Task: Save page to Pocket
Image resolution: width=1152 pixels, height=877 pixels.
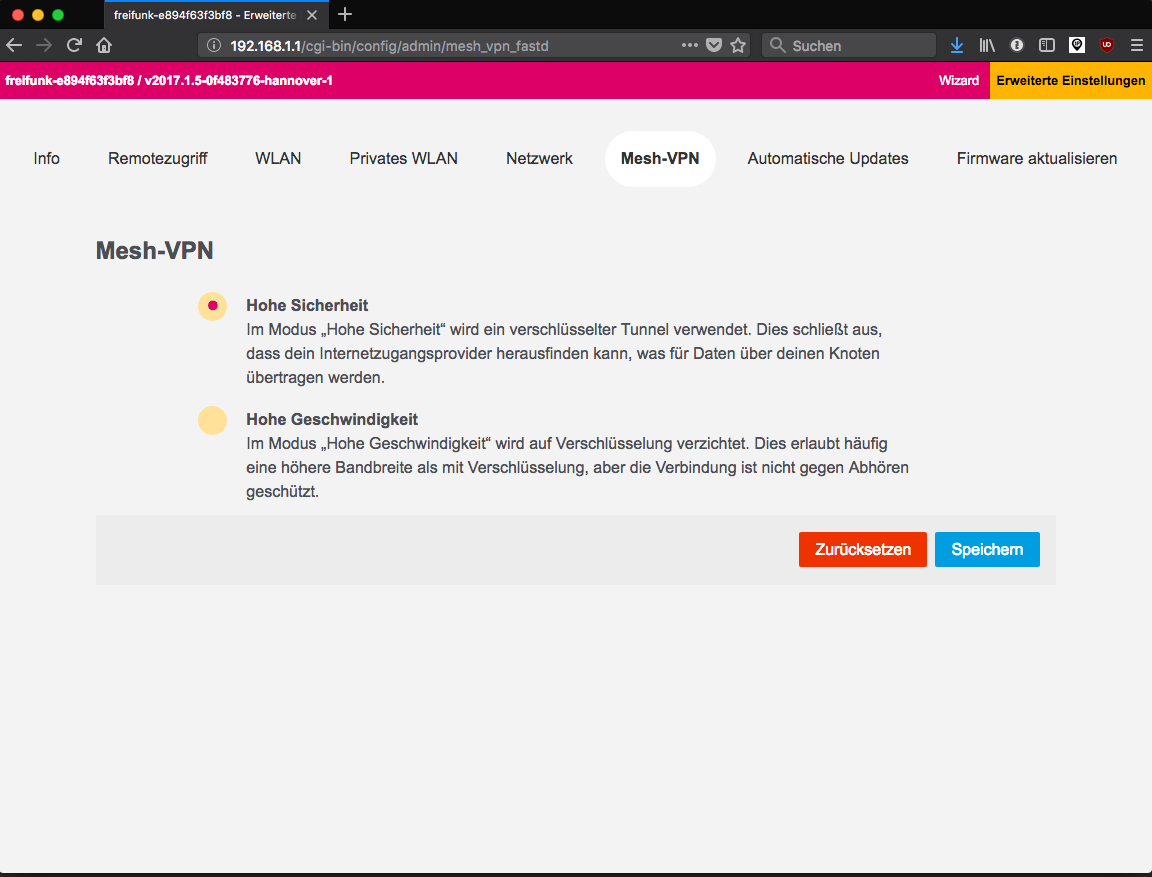Action: tap(714, 45)
